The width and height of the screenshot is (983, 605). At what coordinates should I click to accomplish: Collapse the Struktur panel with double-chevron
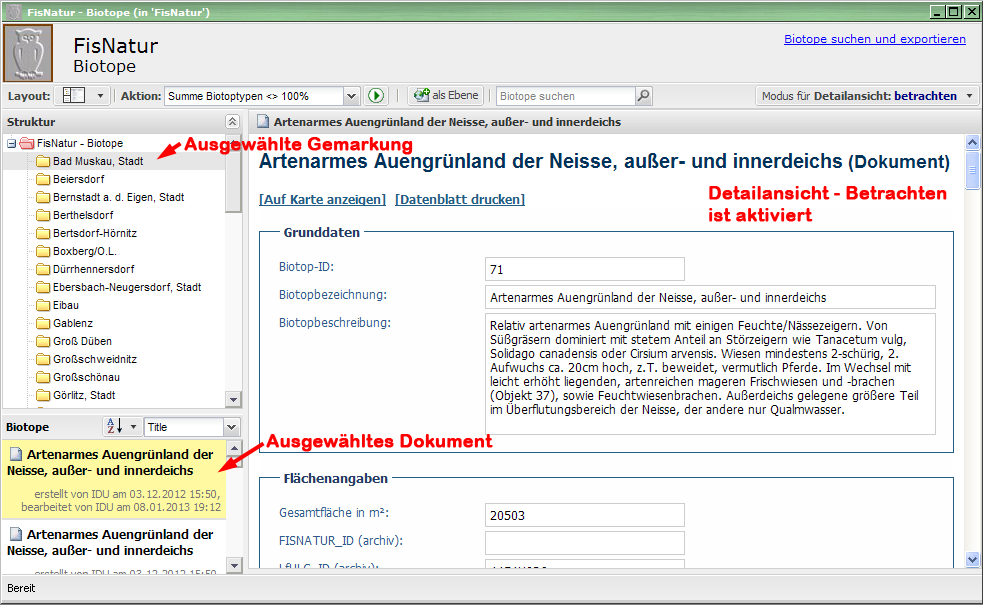232,121
